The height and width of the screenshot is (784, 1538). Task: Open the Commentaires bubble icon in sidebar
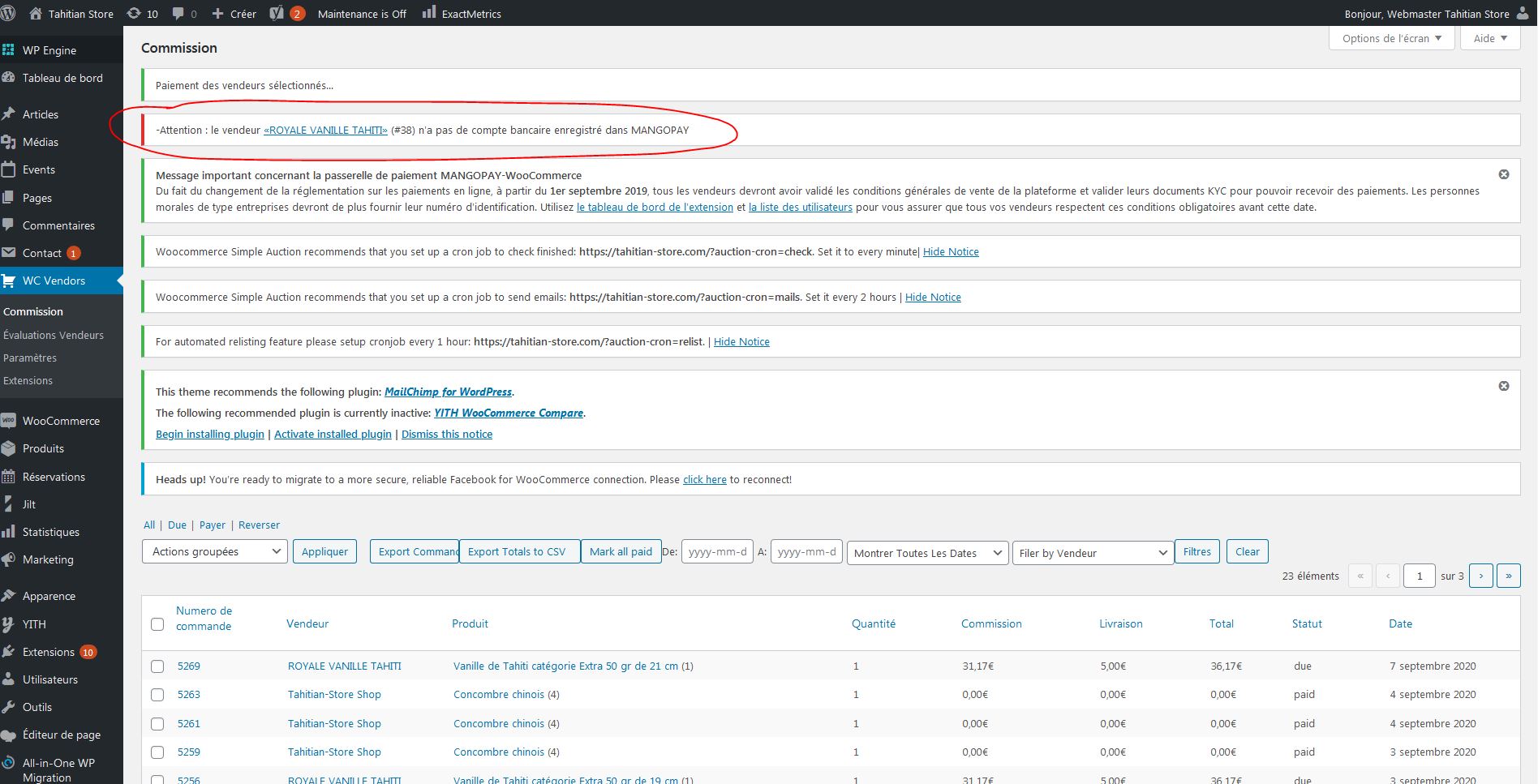coord(8,225)
